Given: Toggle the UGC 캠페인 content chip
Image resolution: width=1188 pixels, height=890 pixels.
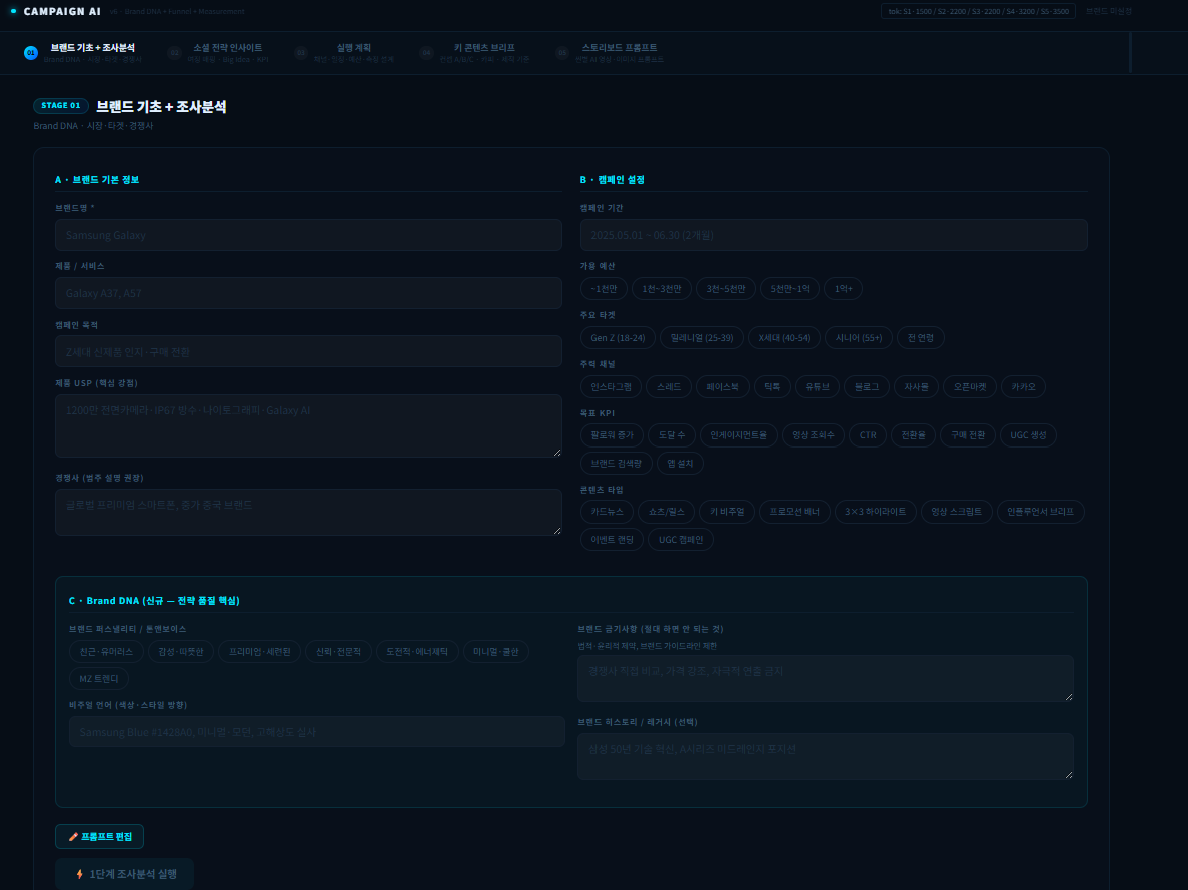Looking at the screenshot, I should coord(680,540).
